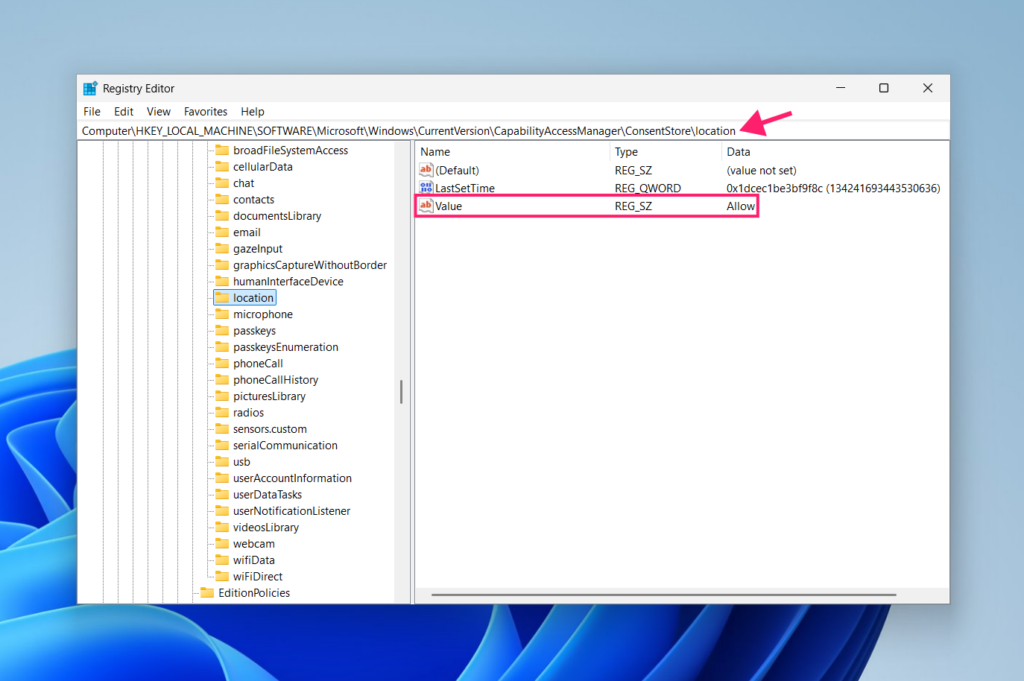
Task: Minimize the Registry Editor window
Action: [x=840, y=88]
